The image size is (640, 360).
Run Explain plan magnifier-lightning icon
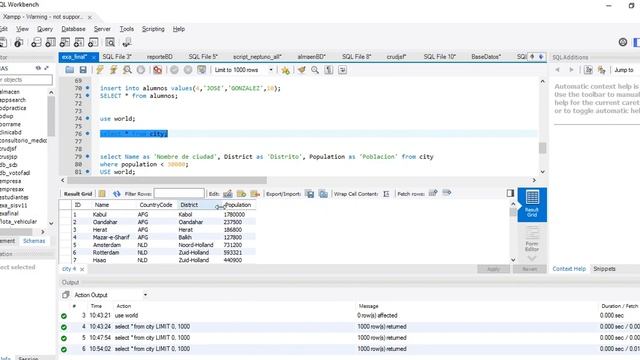pyautogui.click(x=127, y=70)
